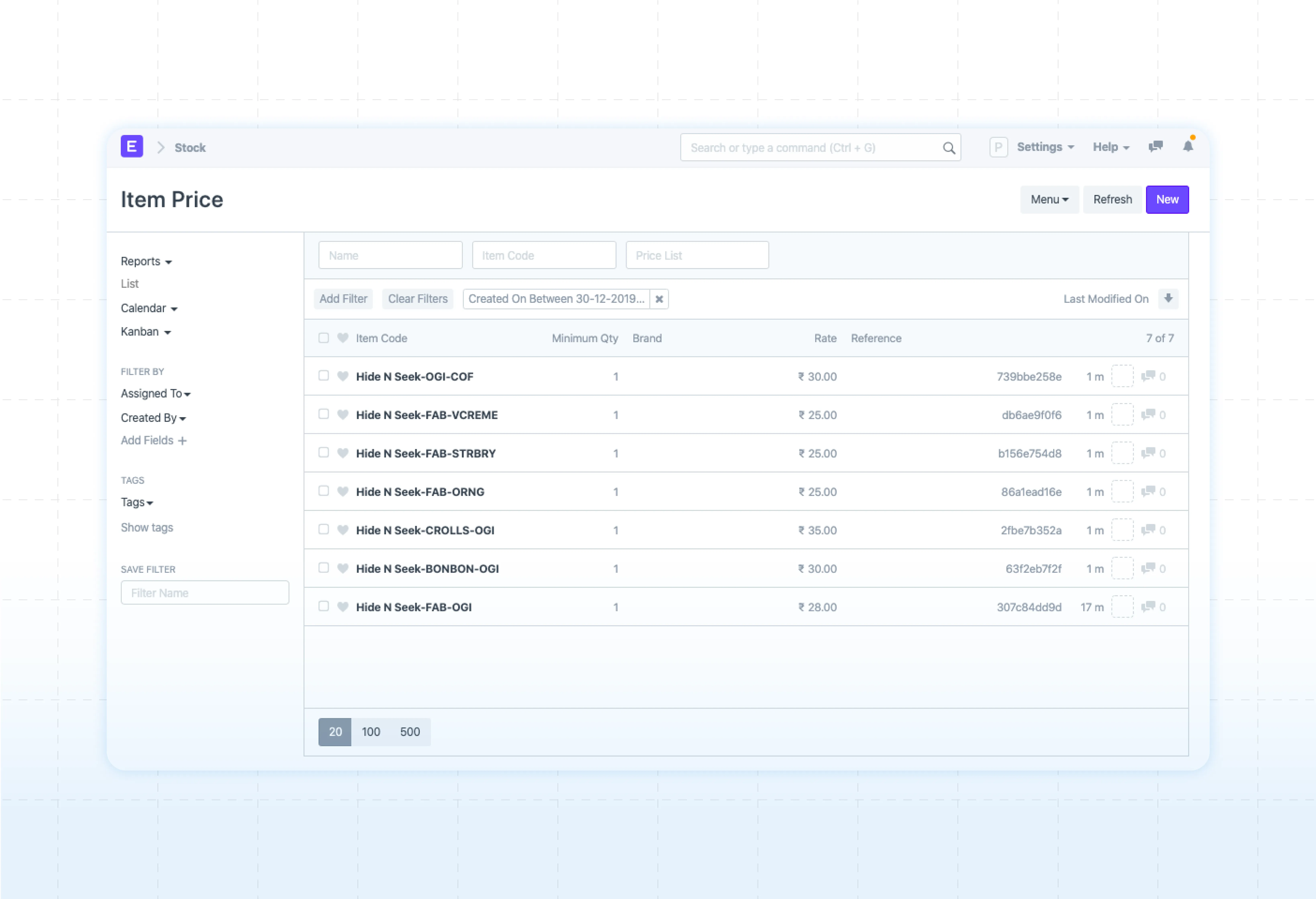This screenshot has height=899, width=1316.
Task: Tick checkbox for Hide N Seek-CROLLS-OGI
Action: point(323,529)
